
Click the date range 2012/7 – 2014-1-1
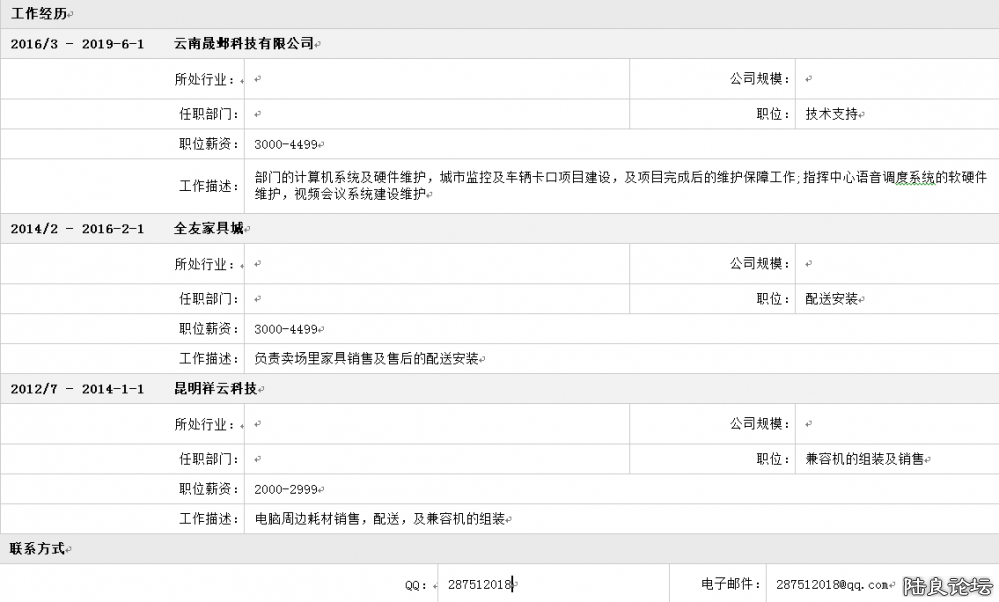coord(77,389)
